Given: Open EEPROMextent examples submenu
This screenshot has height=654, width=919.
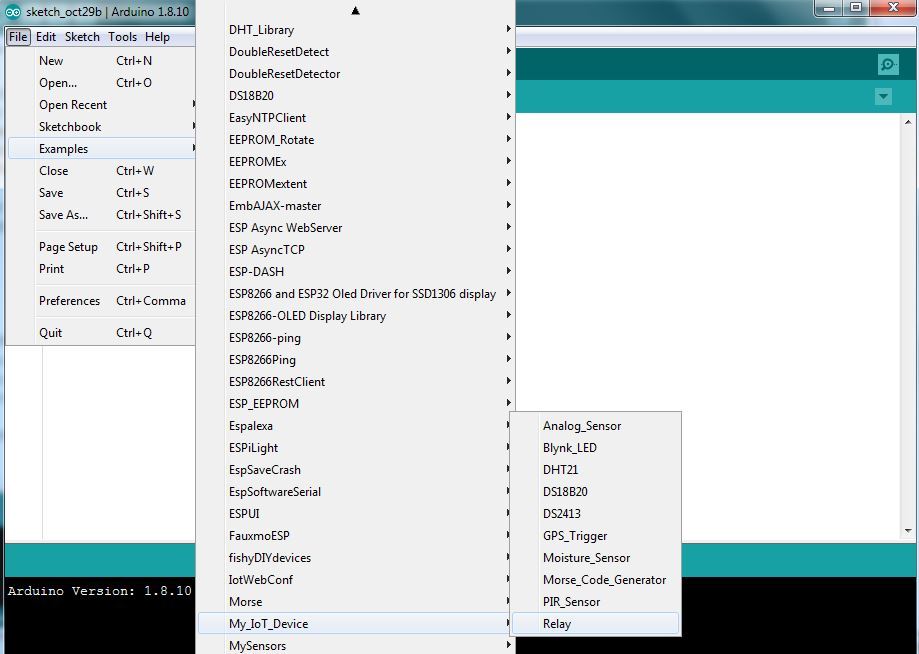Looking at the screenshot, I should [356, 183].
